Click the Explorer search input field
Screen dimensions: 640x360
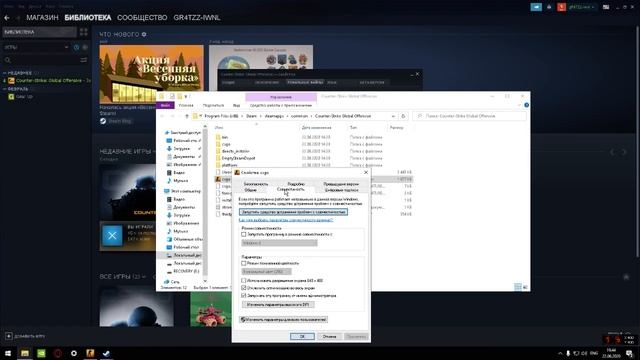(x=469, y=116)
